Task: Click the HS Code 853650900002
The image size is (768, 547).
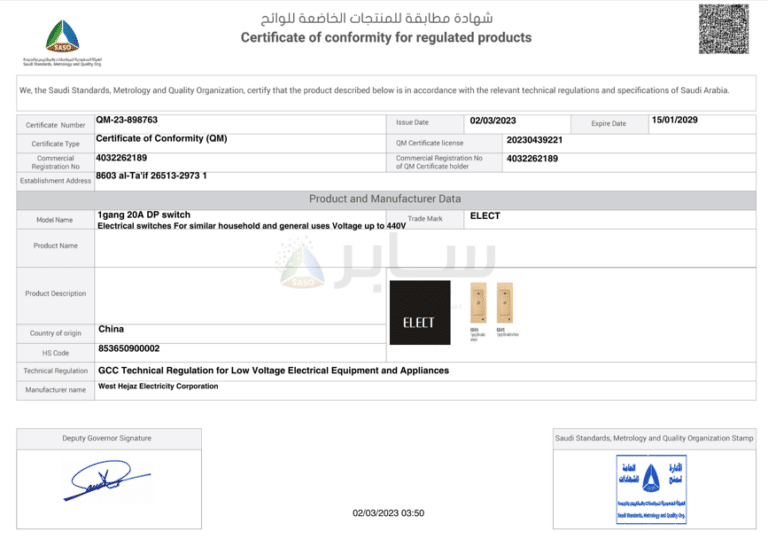Action: point(128,348)
